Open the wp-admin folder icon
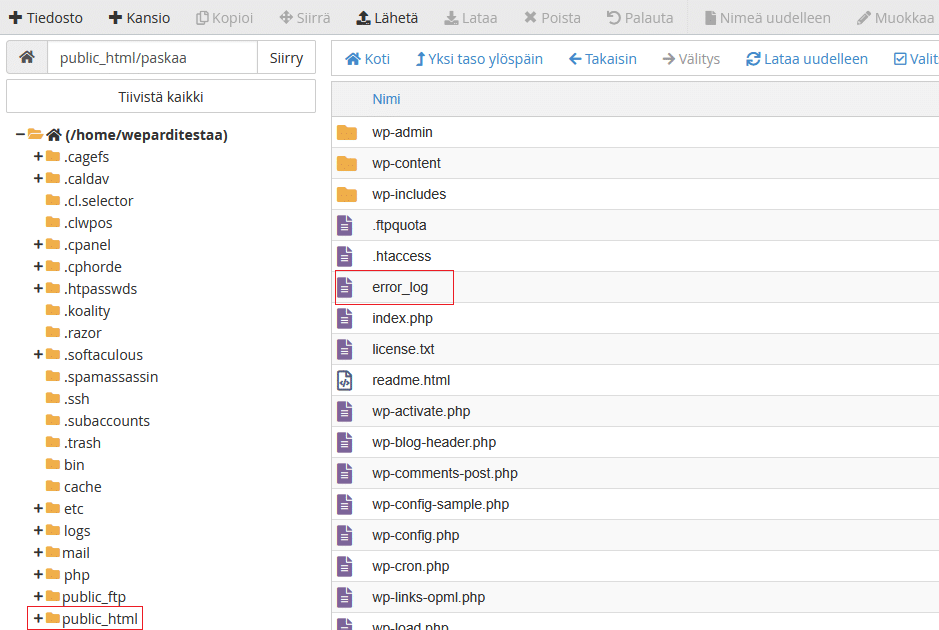939x630 pixels. tap(346, 132)
